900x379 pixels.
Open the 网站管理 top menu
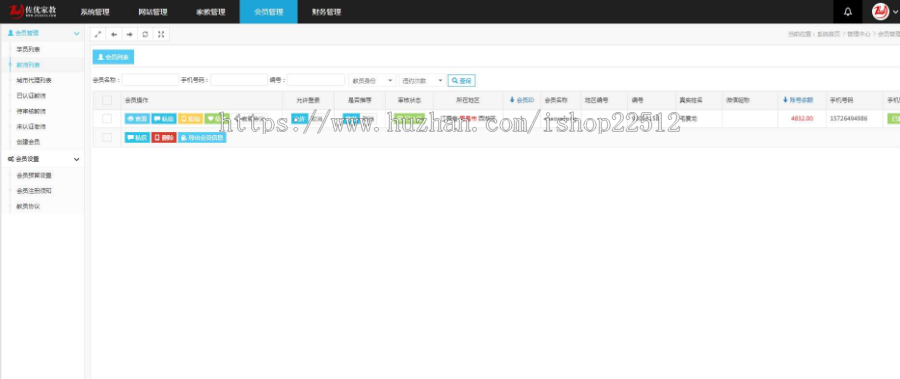pyautogui.click(x=153, y=11)
